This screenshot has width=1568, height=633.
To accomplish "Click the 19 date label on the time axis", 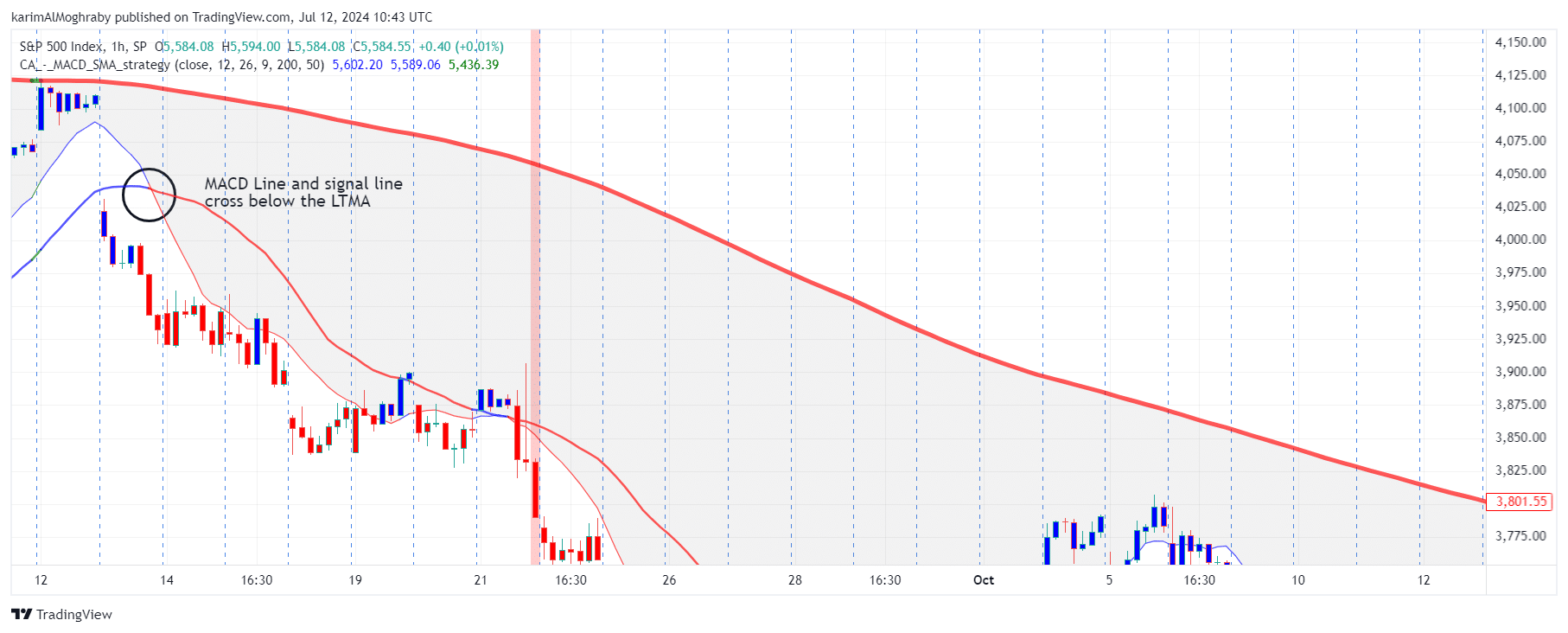I will click(x=355, y=580).
